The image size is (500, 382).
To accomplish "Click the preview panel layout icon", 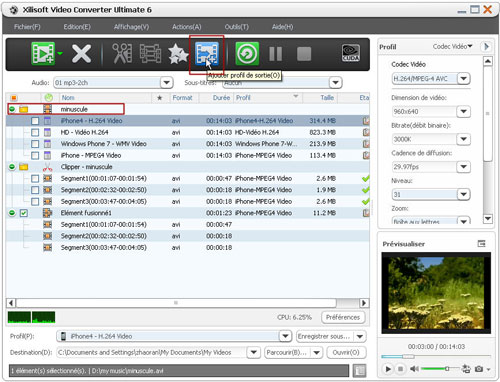I will 481,244.
